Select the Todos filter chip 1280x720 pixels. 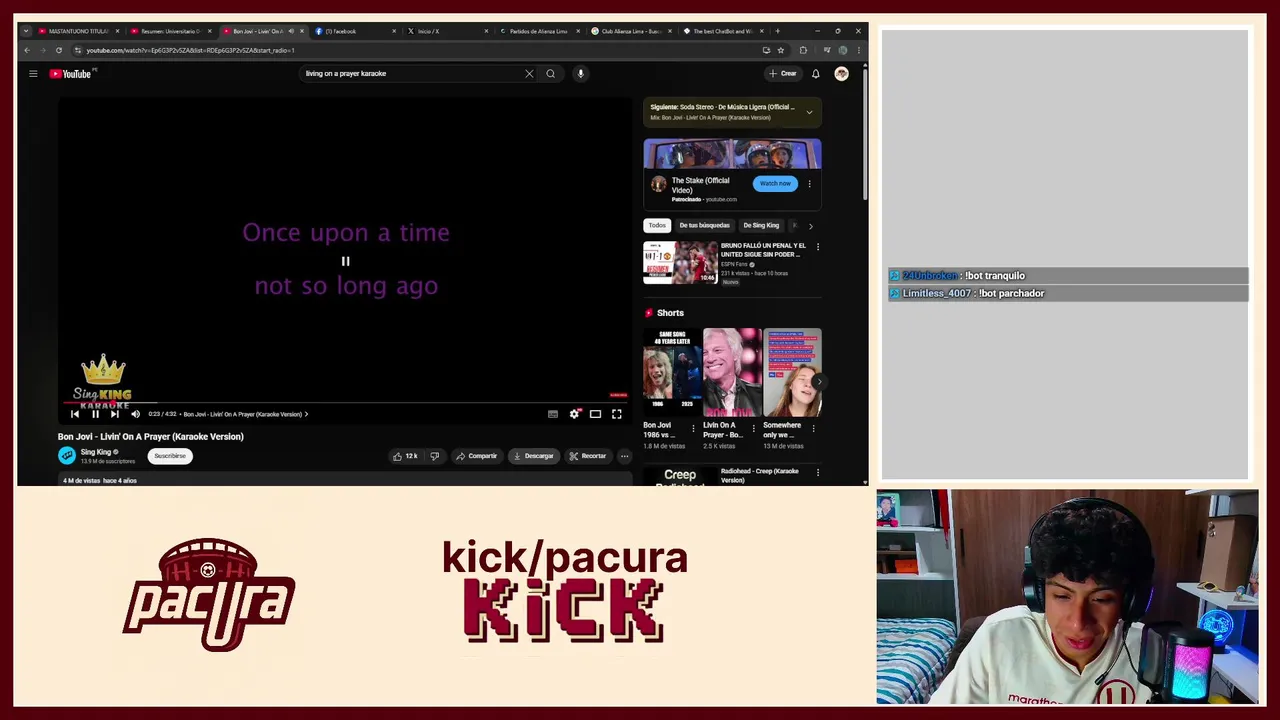click(657, 225)
